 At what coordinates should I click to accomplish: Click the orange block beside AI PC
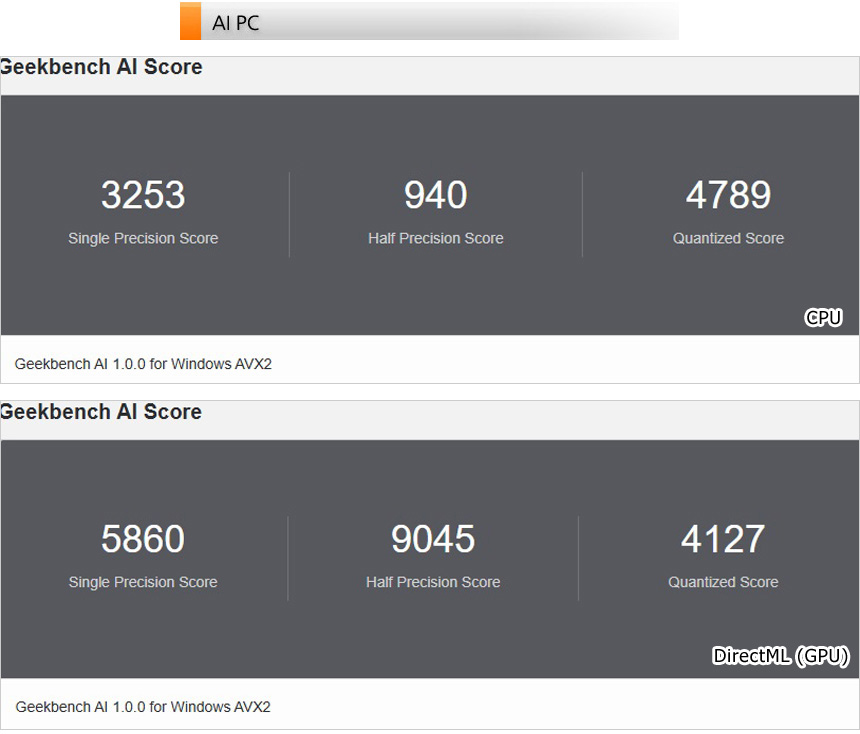(x=190, y=22)
